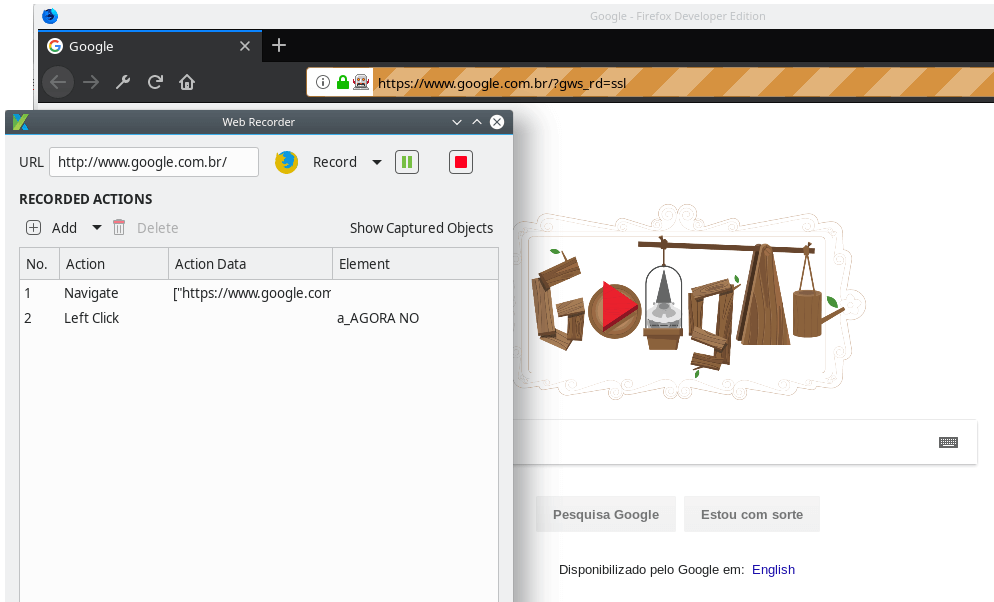The height and width of the screenshot is (602, 994).
Task: Click the Navigate action data URL cell
Action: pos(252,293)
